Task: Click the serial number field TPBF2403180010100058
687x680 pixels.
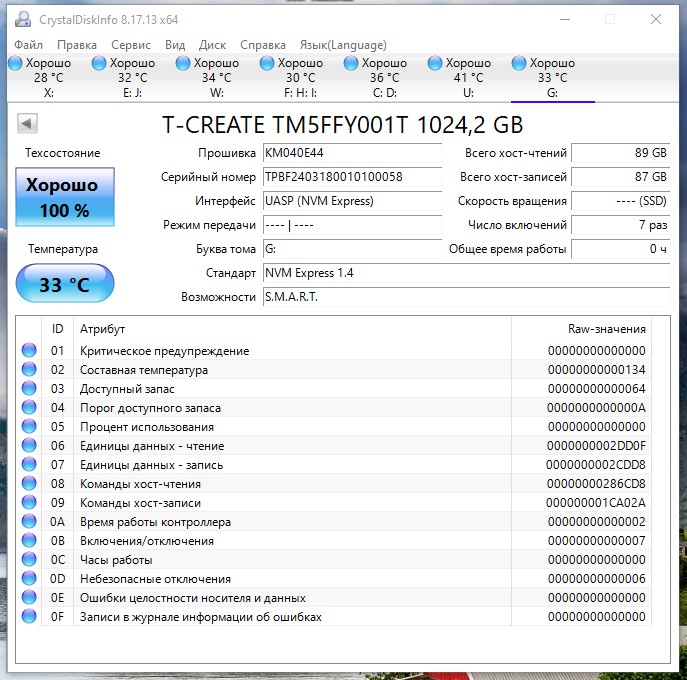Action: [352, 177]
